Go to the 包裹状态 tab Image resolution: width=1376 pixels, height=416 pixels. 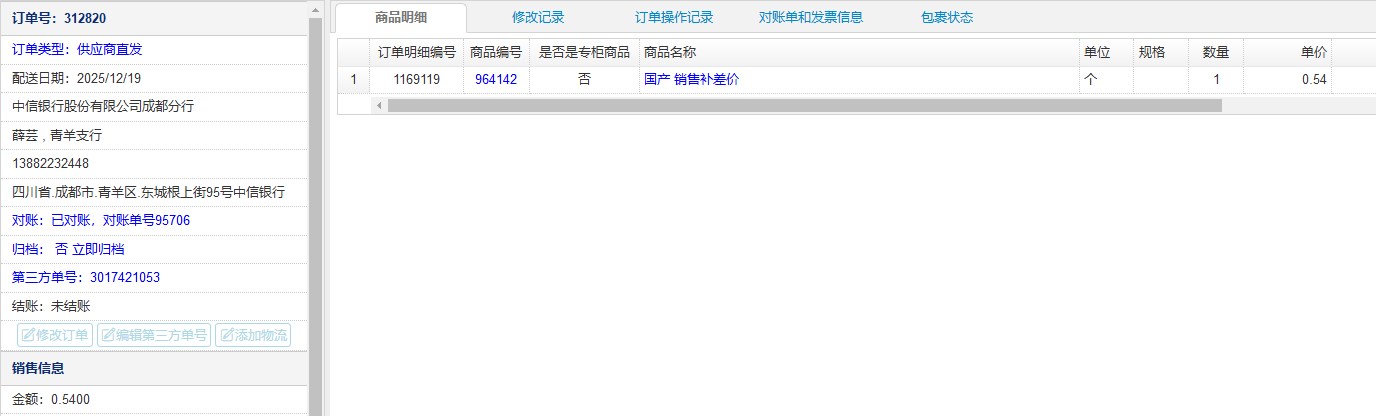click(946, 17)
